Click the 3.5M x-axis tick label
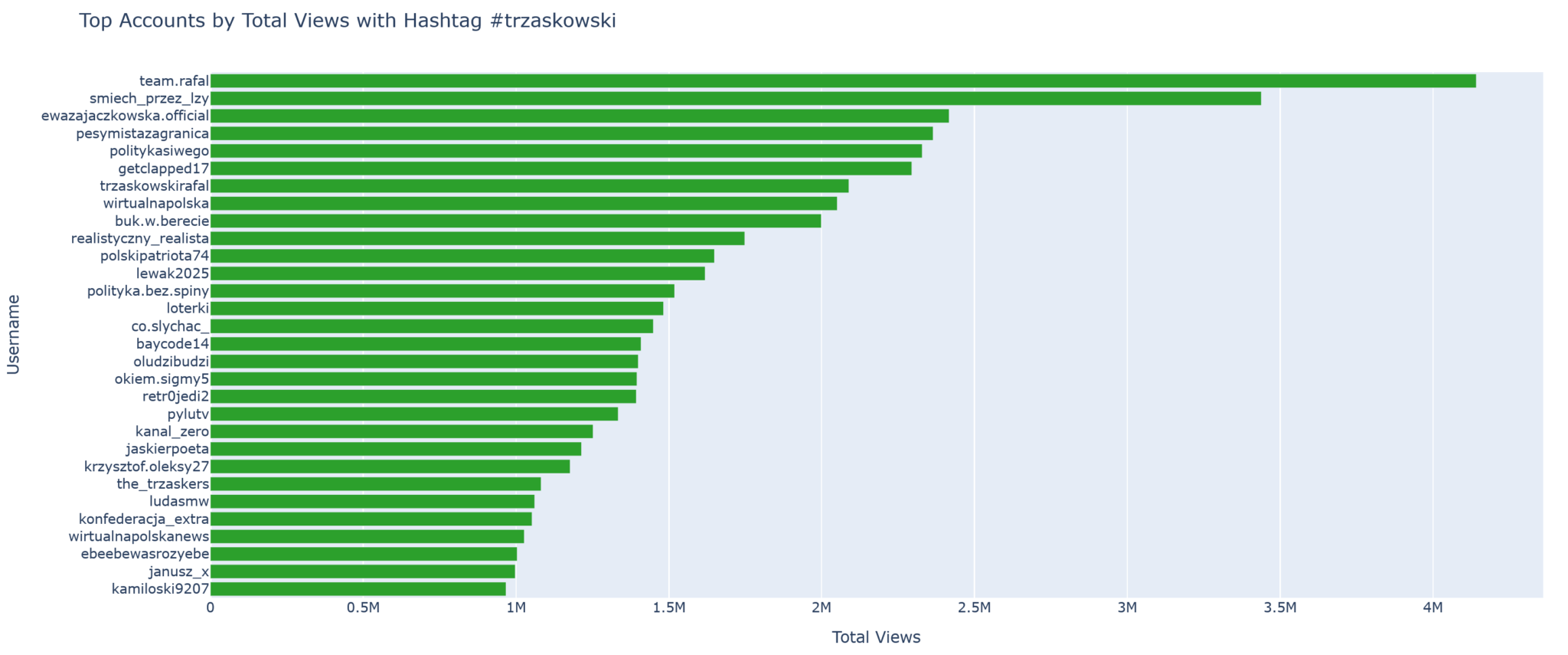 click(x=1279, y=608)
